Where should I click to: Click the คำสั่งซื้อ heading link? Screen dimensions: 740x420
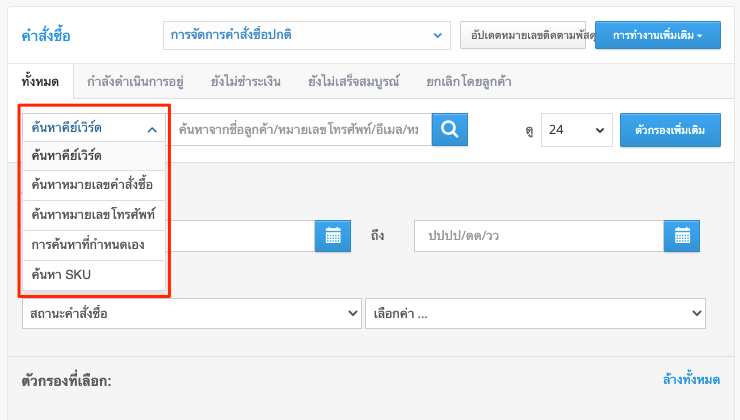(46, 36)
